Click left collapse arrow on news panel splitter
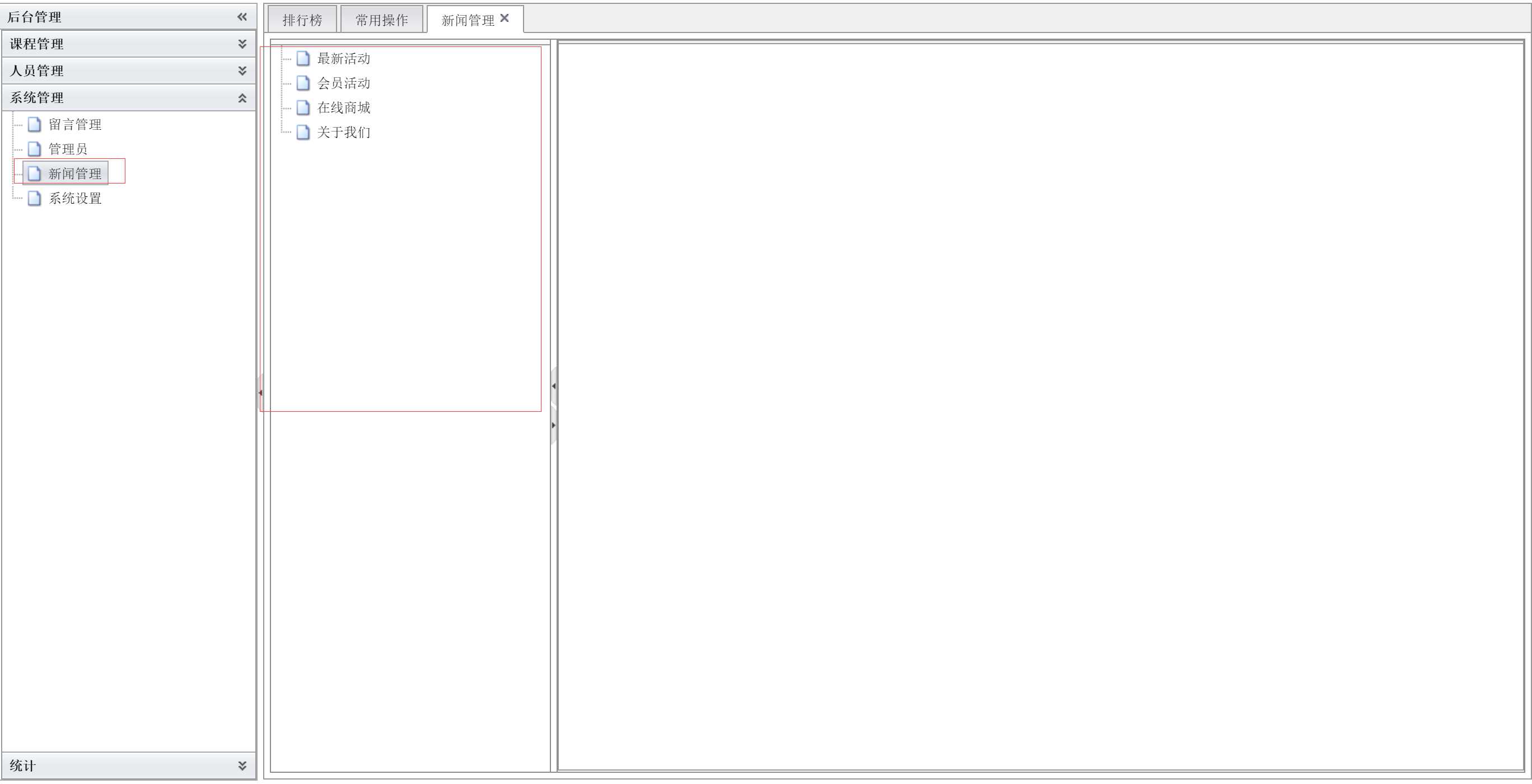 pos(554,386)
